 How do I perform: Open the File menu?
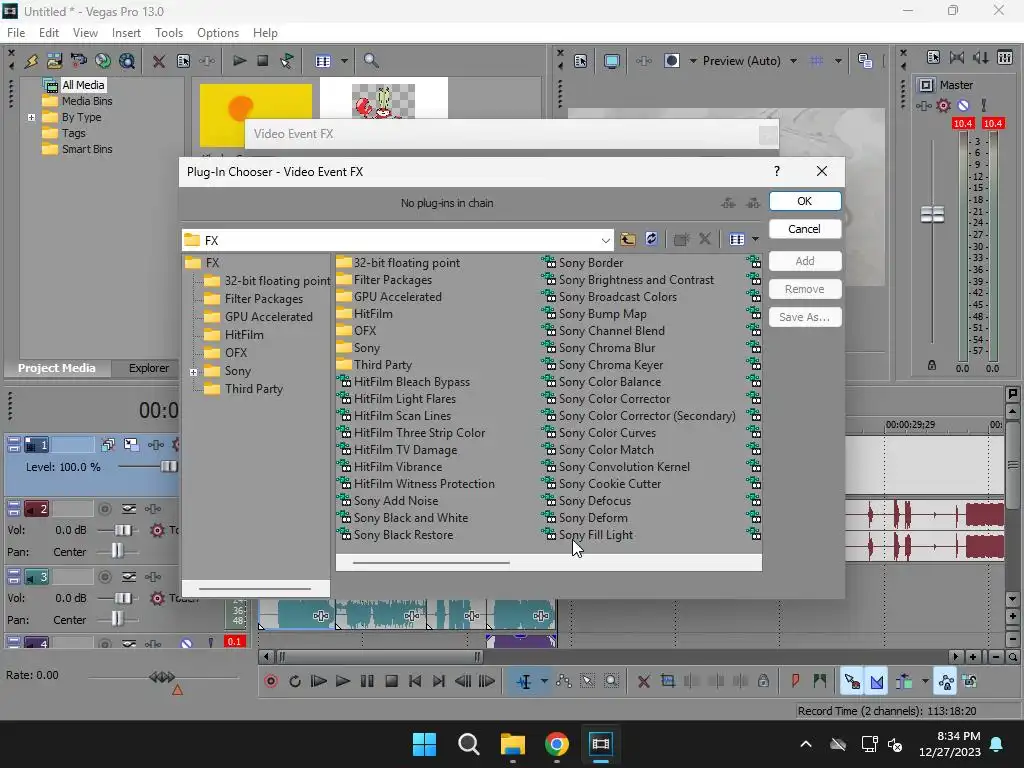pyautogui.click(x=16, y=33)
